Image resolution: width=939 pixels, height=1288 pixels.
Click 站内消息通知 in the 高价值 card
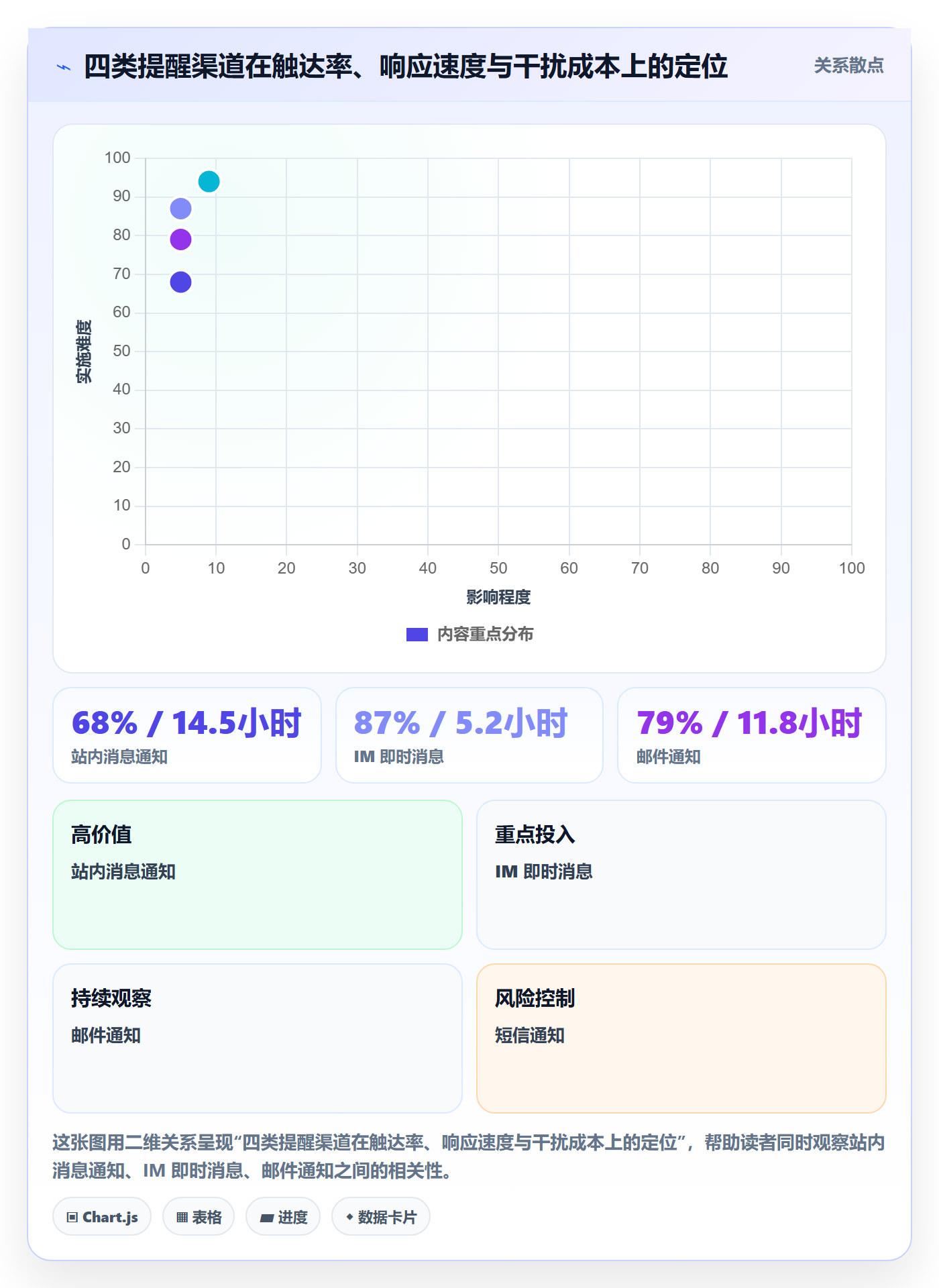[x=123, y=871]
